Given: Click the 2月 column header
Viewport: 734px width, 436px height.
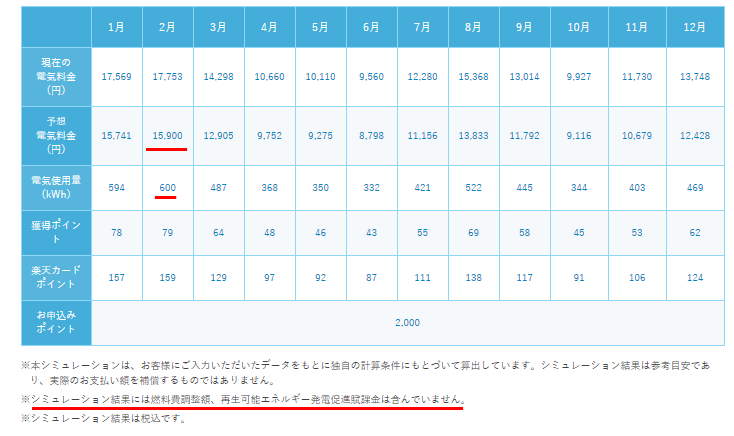Looking at the screenshot, I should 168,27.
